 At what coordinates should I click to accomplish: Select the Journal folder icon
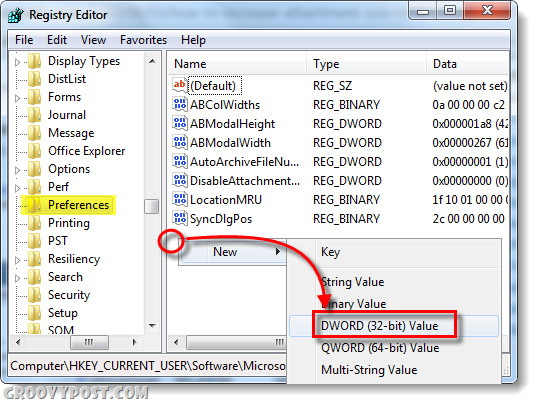[x=35, y=115]
